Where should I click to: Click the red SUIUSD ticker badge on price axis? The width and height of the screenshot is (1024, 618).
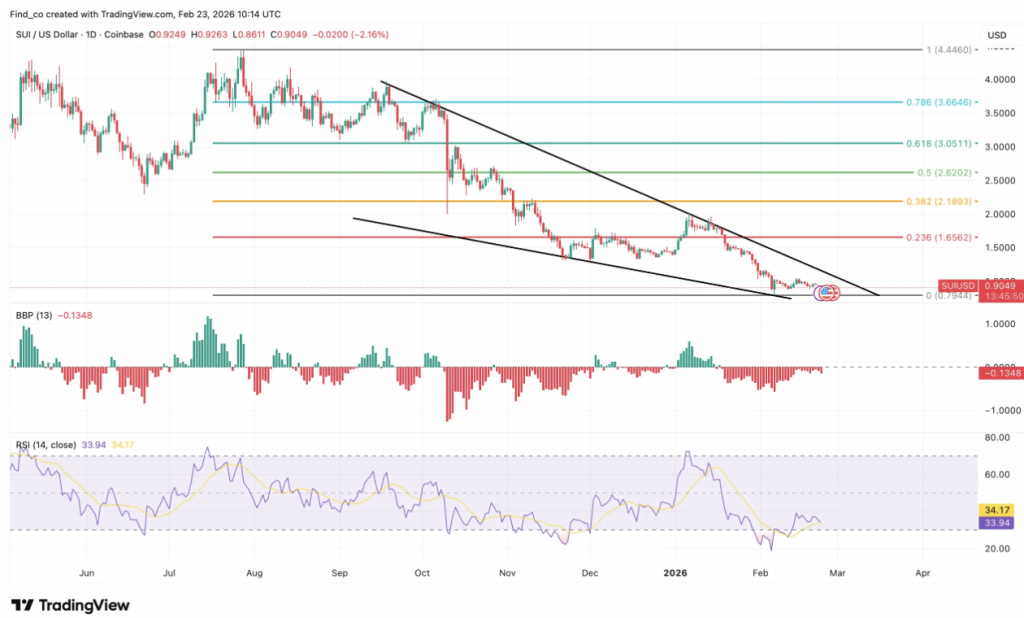[x=957, y=285]
